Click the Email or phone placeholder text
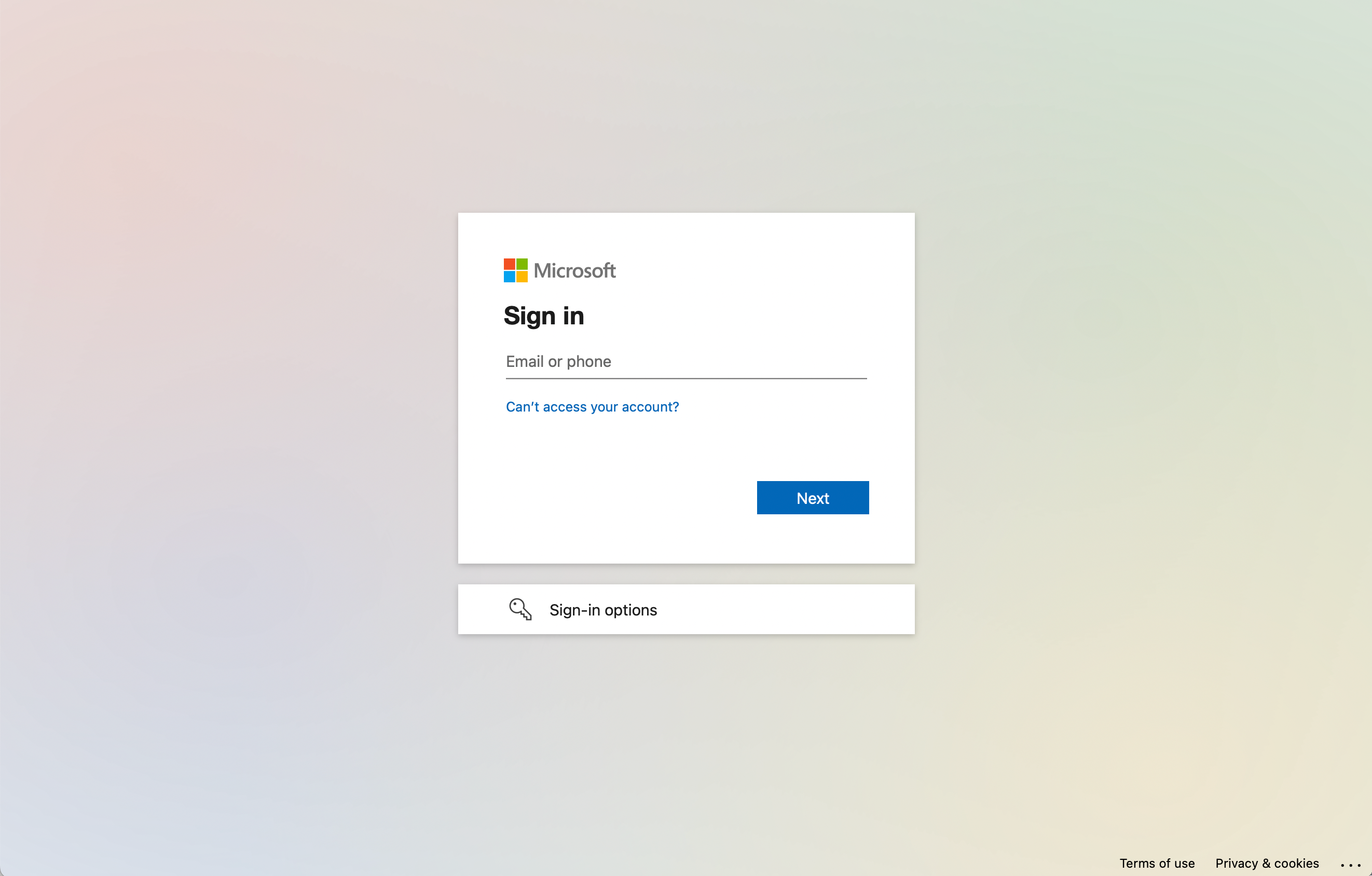 click(558, 361)
